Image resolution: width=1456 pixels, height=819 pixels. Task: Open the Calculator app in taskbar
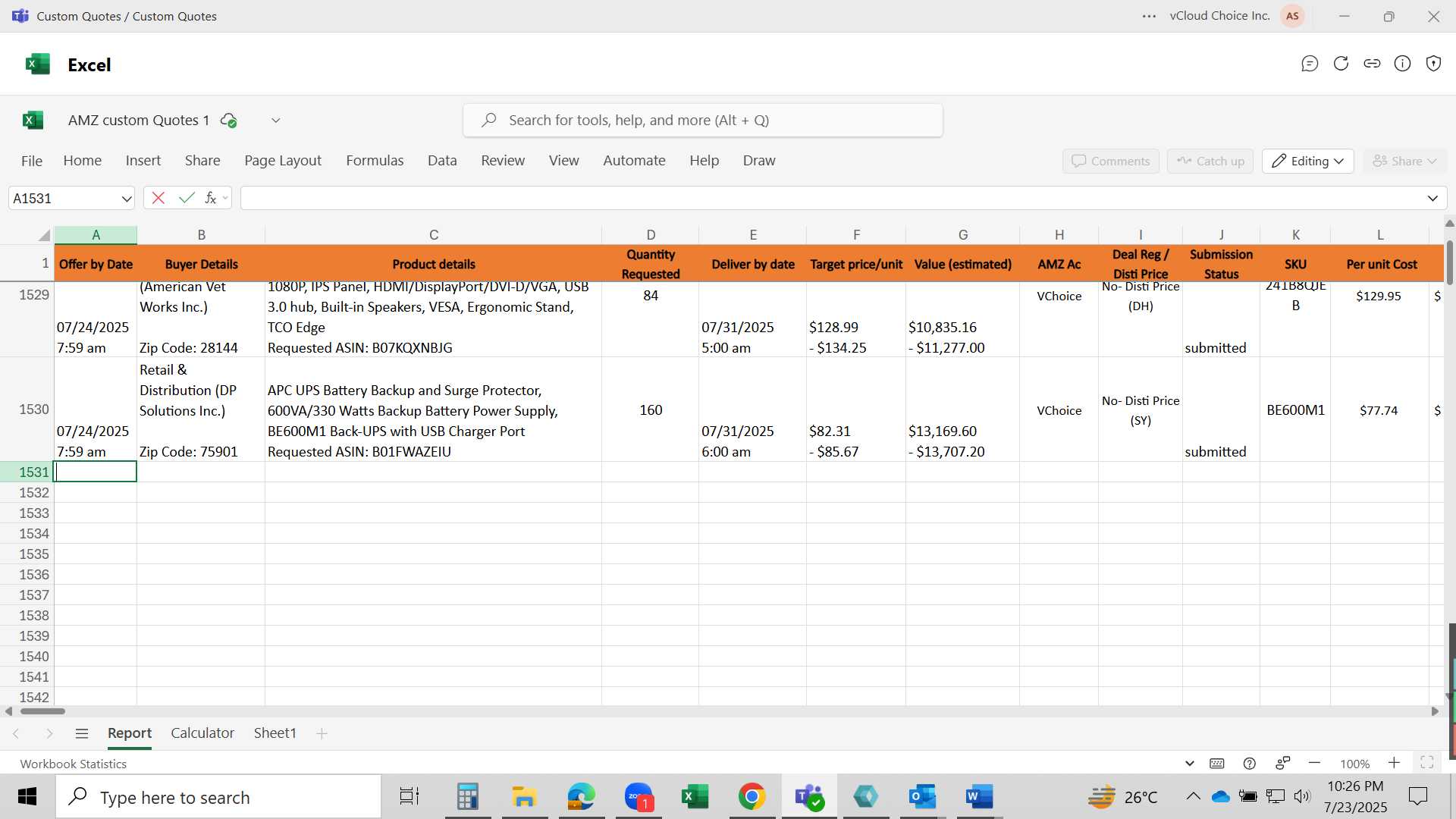468,797
